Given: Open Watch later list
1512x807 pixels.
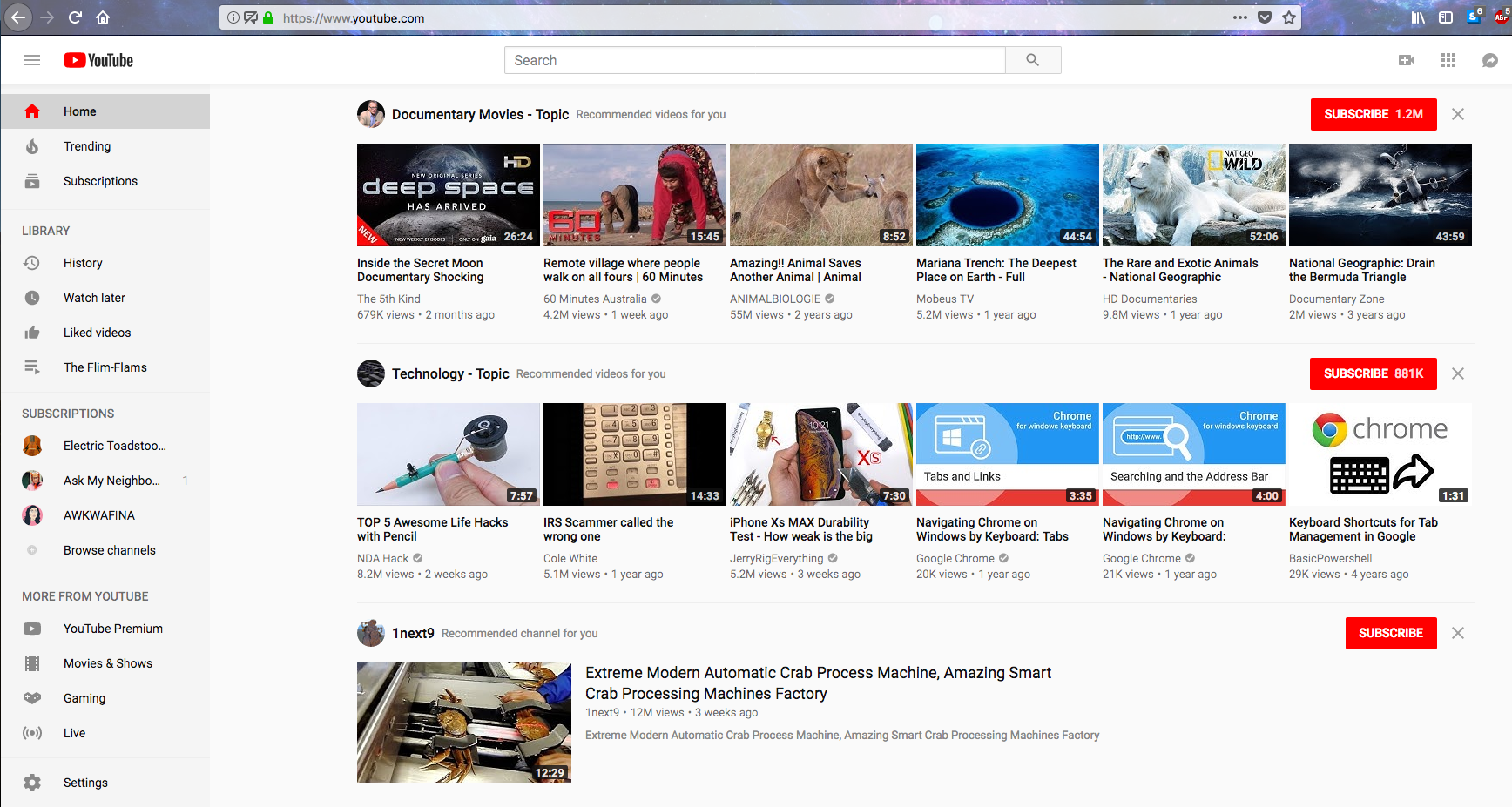Looking at the screenshot, I should coord(105,298).
